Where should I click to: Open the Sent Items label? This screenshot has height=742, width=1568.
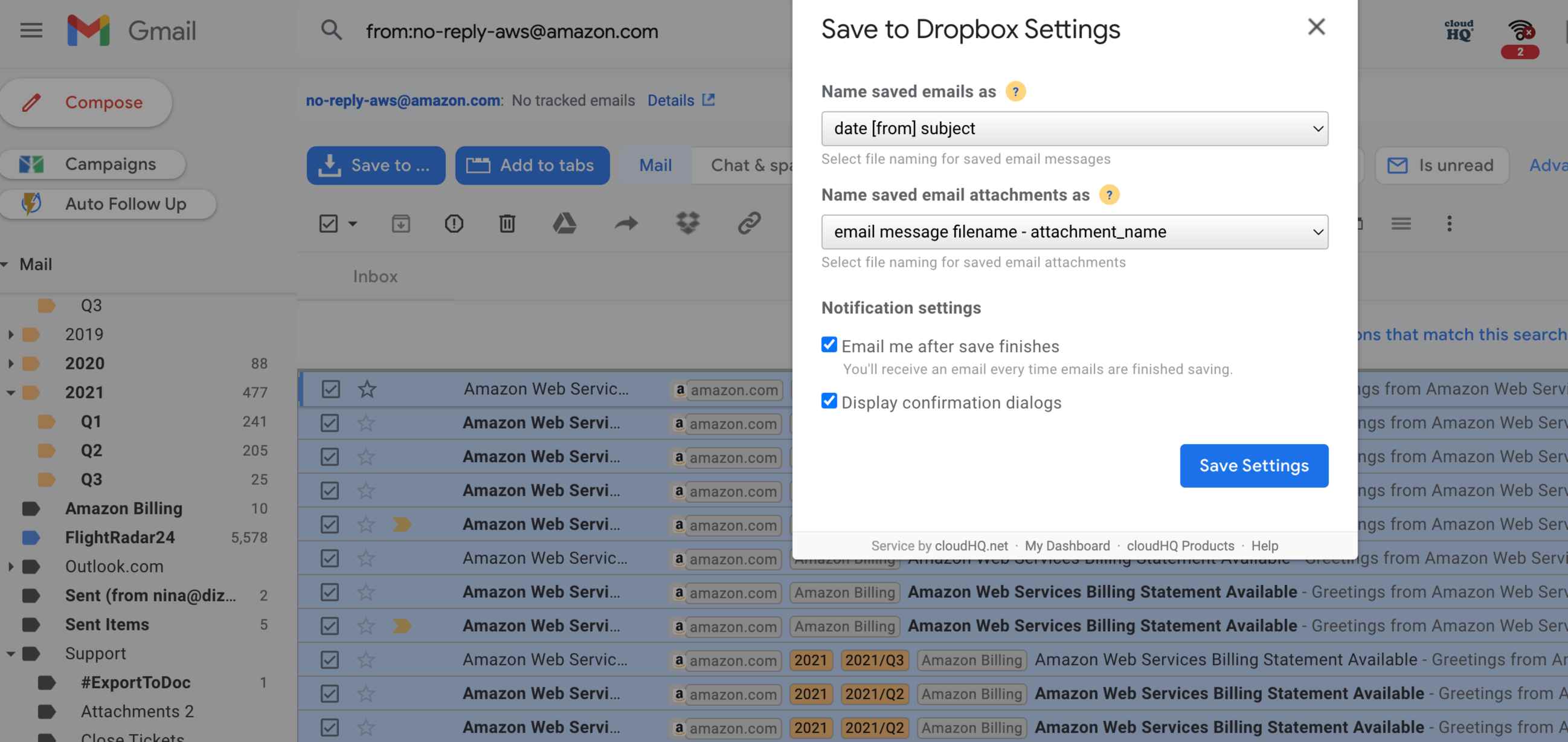pyautogui.click(x=106, y=625)
